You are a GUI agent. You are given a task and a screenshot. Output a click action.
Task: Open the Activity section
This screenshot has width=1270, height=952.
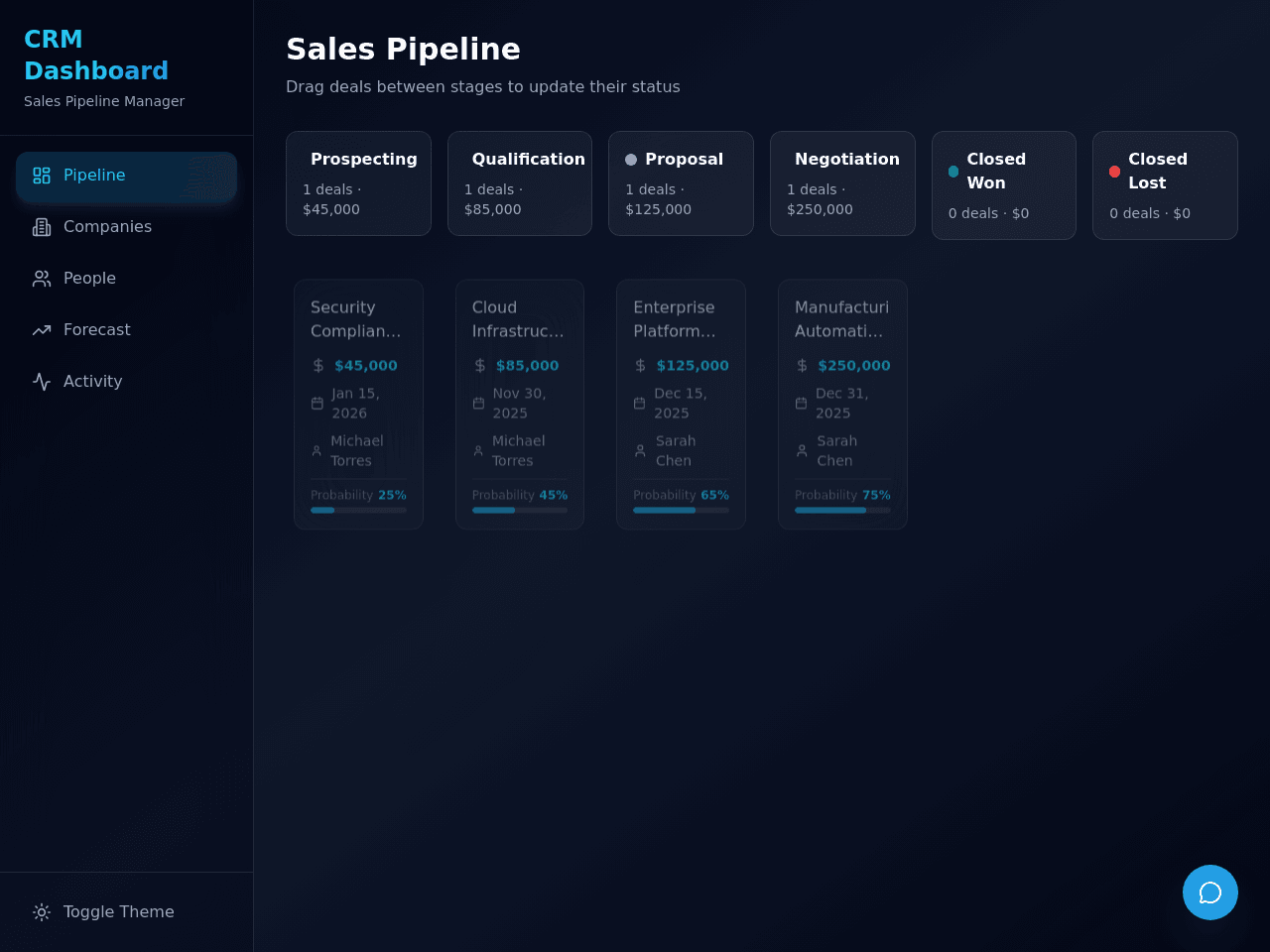[x=127, y=382]
